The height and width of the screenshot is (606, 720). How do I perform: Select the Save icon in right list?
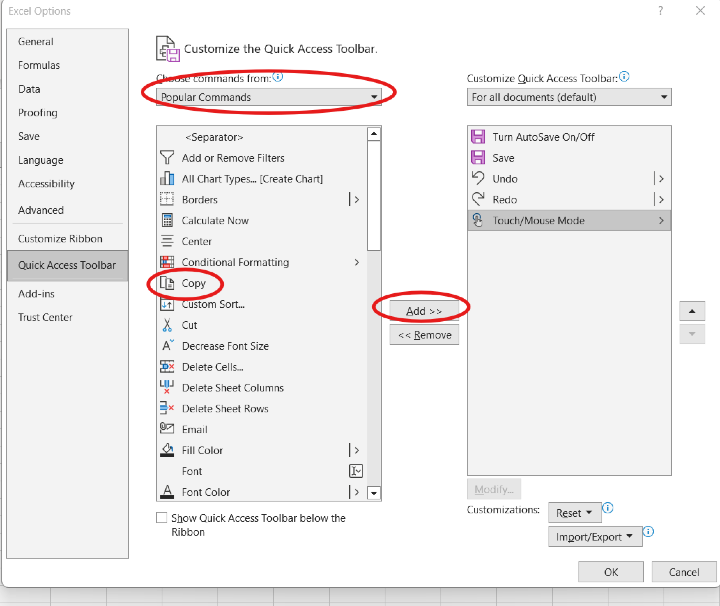(478, 158)
